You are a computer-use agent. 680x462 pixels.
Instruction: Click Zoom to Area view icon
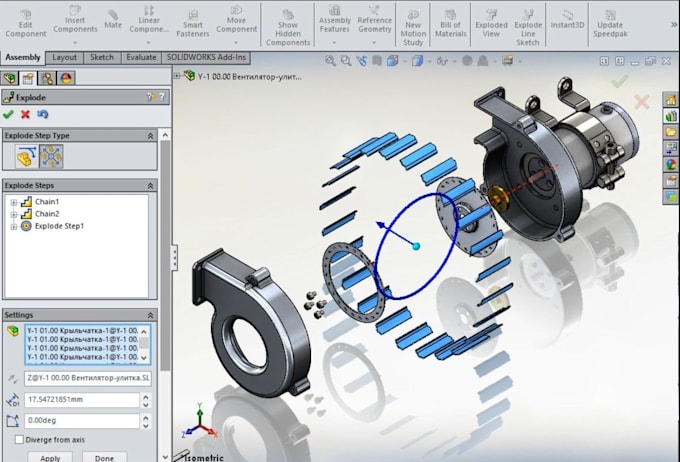tap(346, 61)
